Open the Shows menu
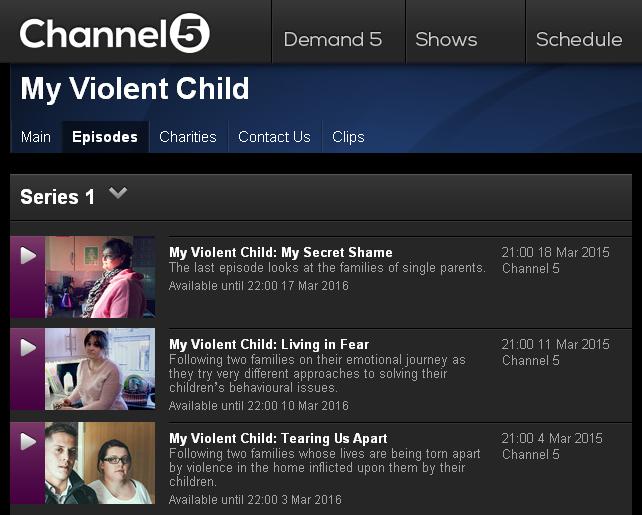Image resolution: width=642 pixels, height=515 pixels. pyautogui.click(x=446, y=40)
